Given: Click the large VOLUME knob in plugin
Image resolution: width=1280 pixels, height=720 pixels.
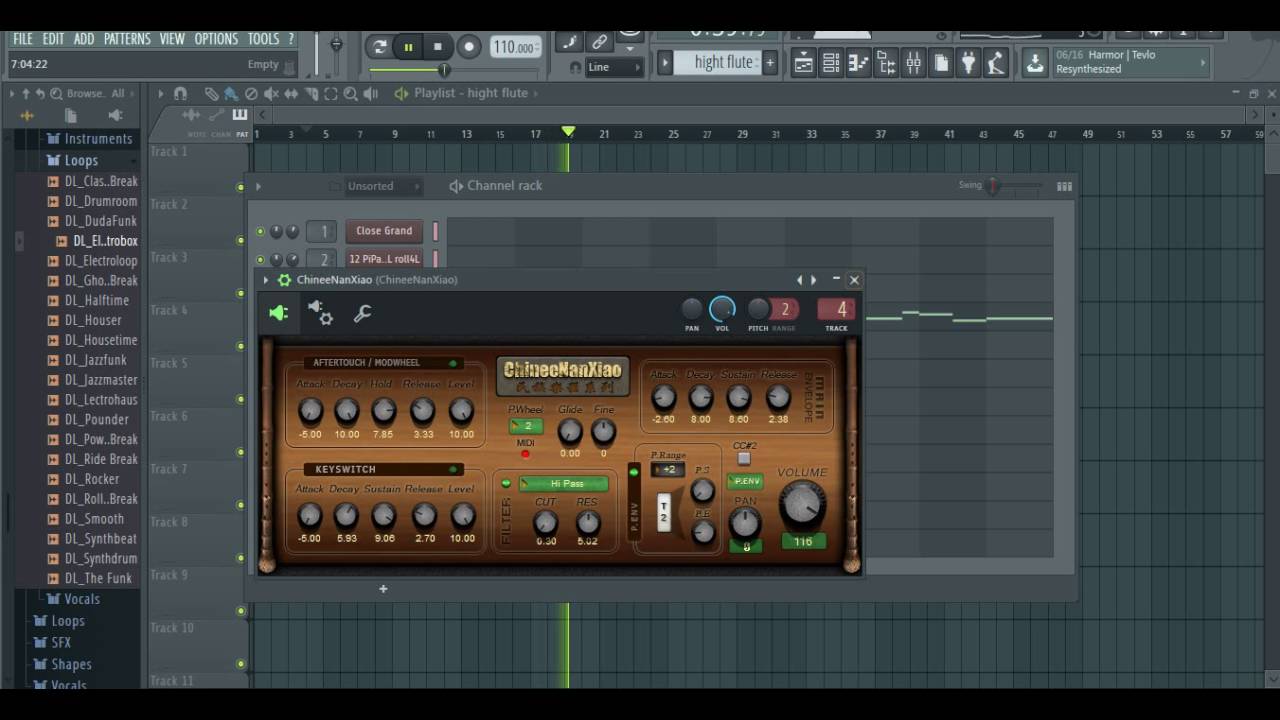Looking at the screenshot, I should [x=802, y=505].
